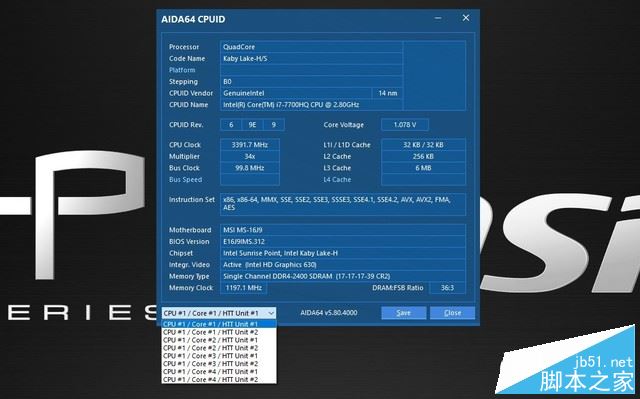The height and width of the screenshot is (399, 640).
Task: Click the 99.8 MHz bus clock value
Action: coord(250,168)
